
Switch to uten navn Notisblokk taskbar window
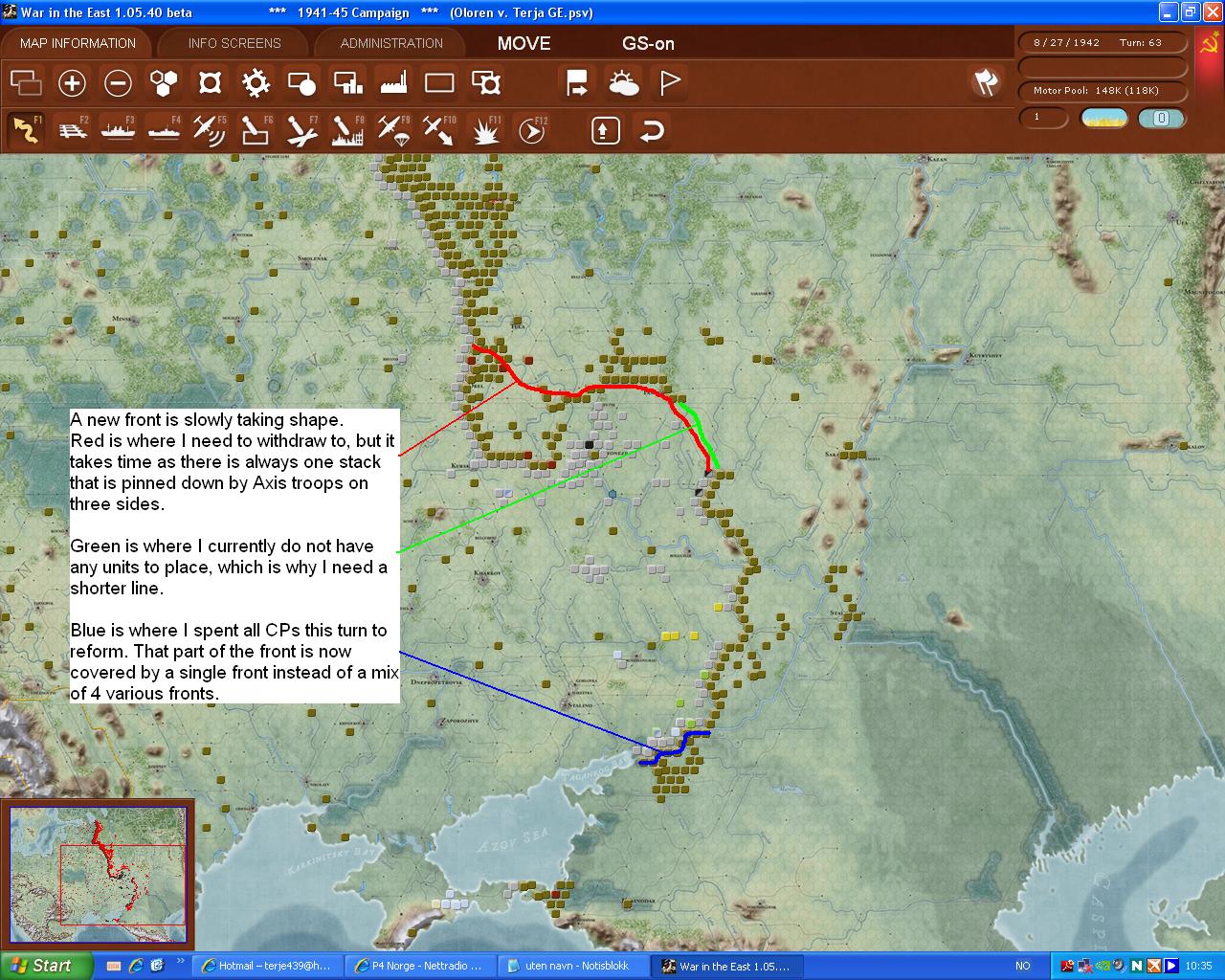tap(572, 966)
